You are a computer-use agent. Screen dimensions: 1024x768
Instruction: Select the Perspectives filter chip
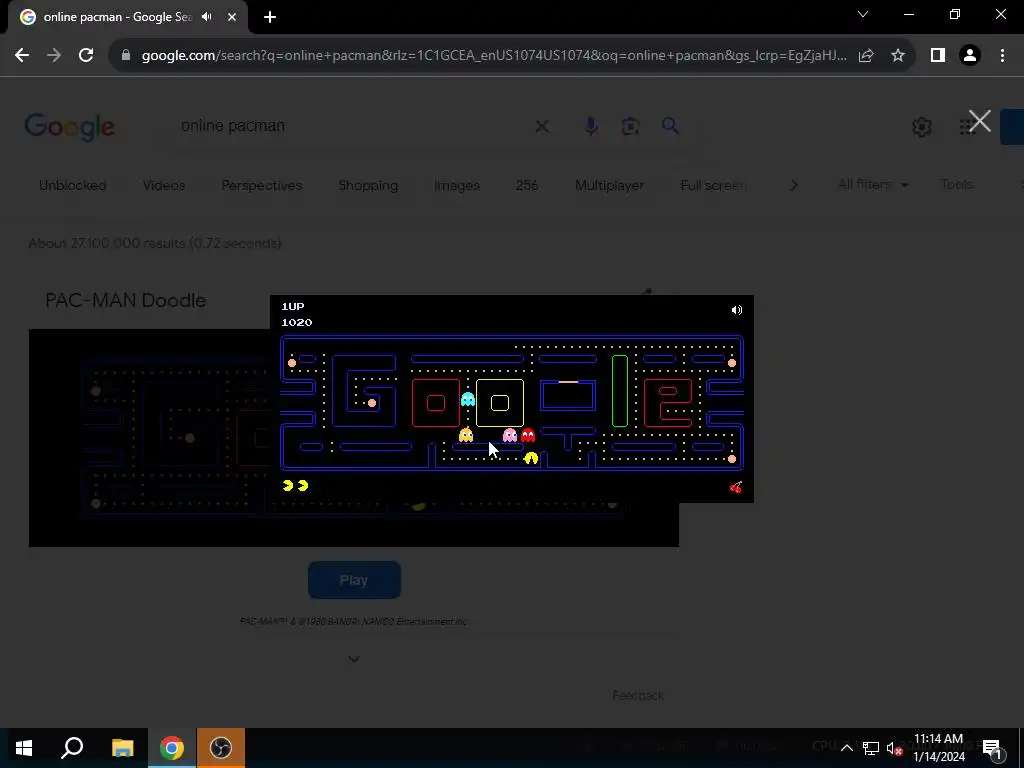(262, 185)
